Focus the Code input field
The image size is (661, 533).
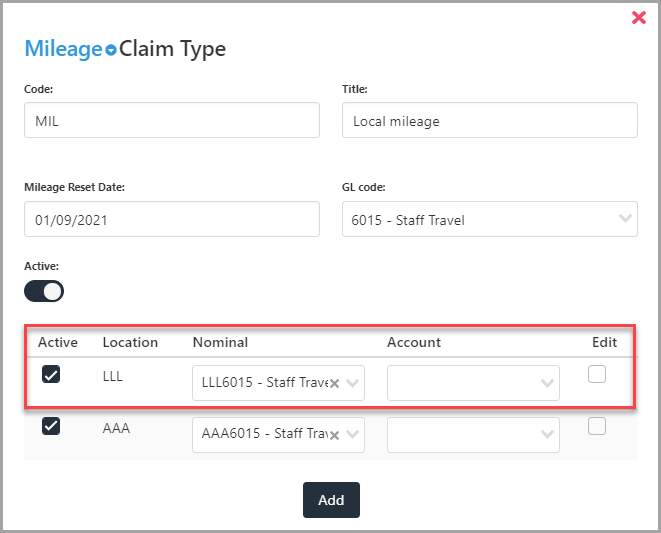(x=172, y=120)
